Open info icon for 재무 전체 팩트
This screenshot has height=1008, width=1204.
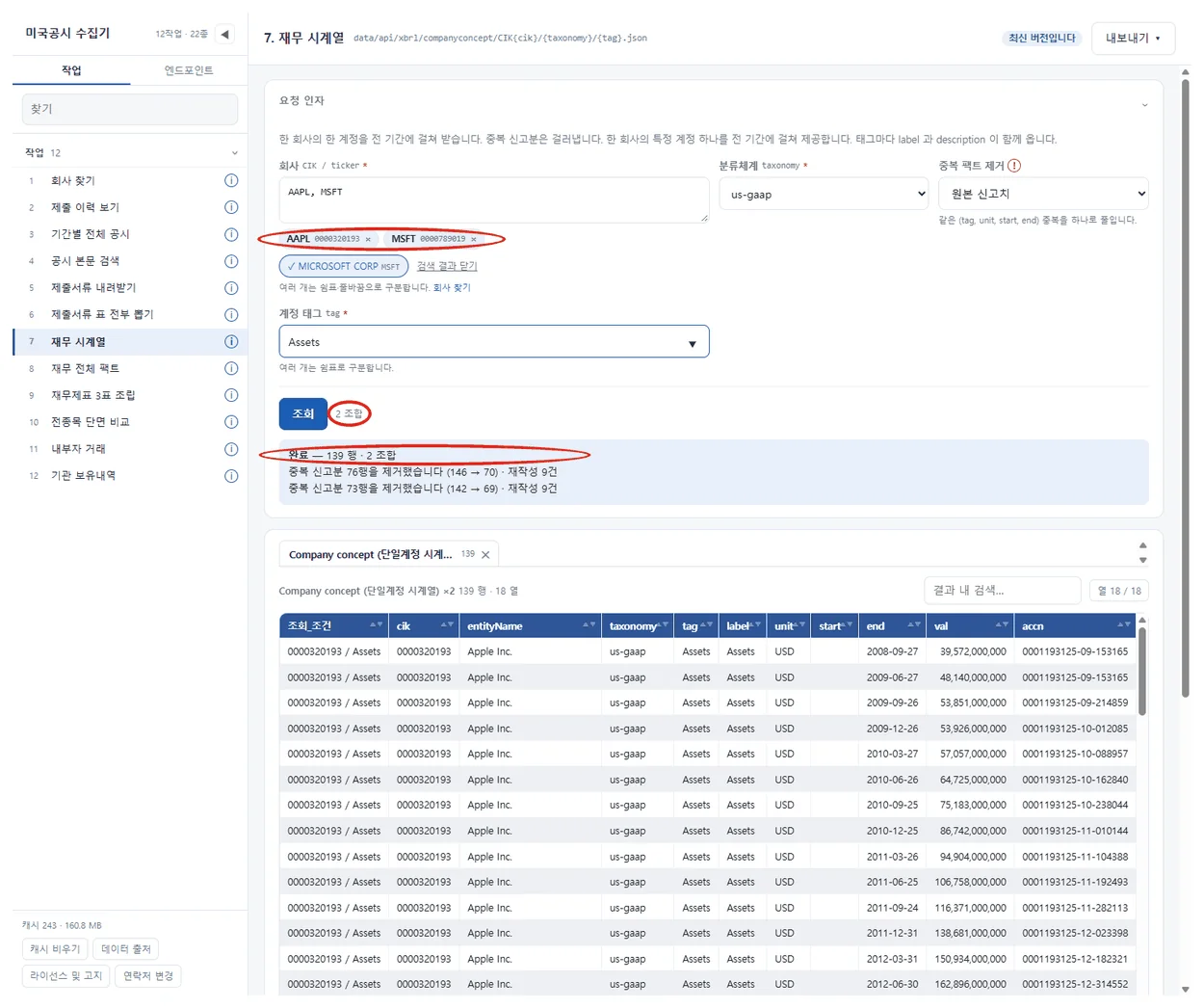[231, 368]
